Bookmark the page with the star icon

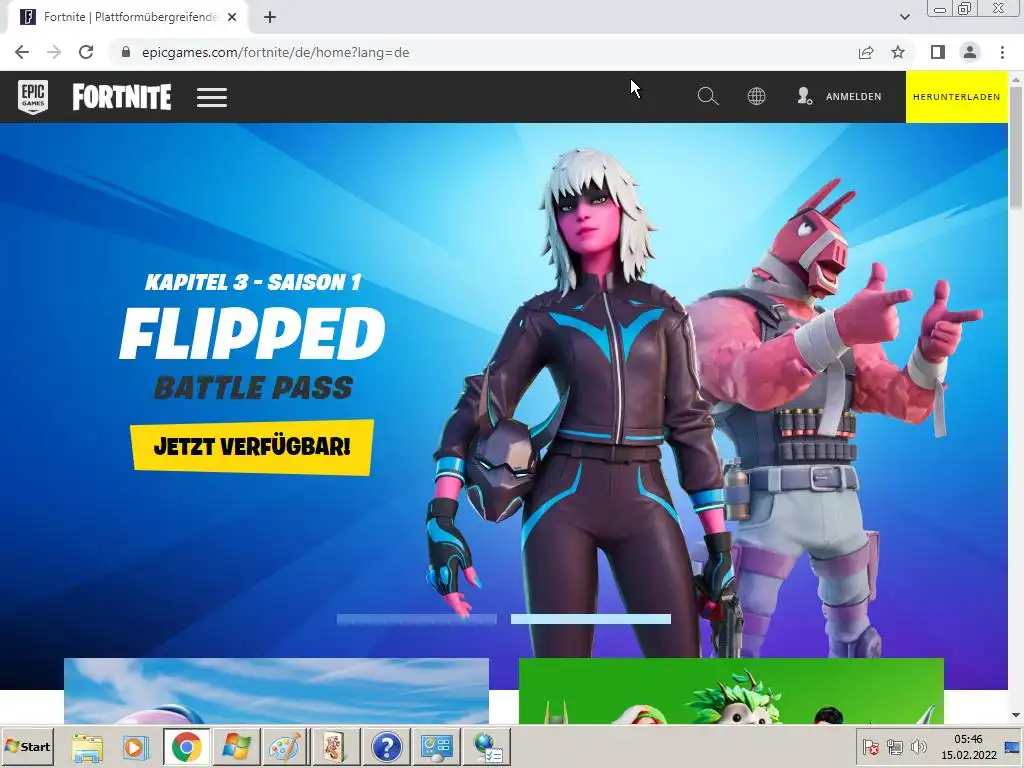[898, 52]
